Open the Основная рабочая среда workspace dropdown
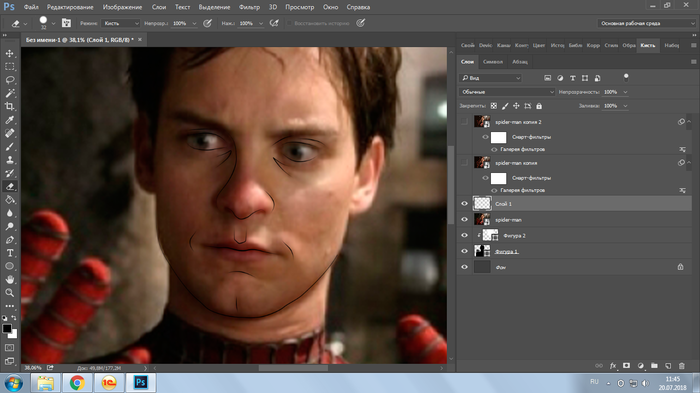 tap(647, 23)
